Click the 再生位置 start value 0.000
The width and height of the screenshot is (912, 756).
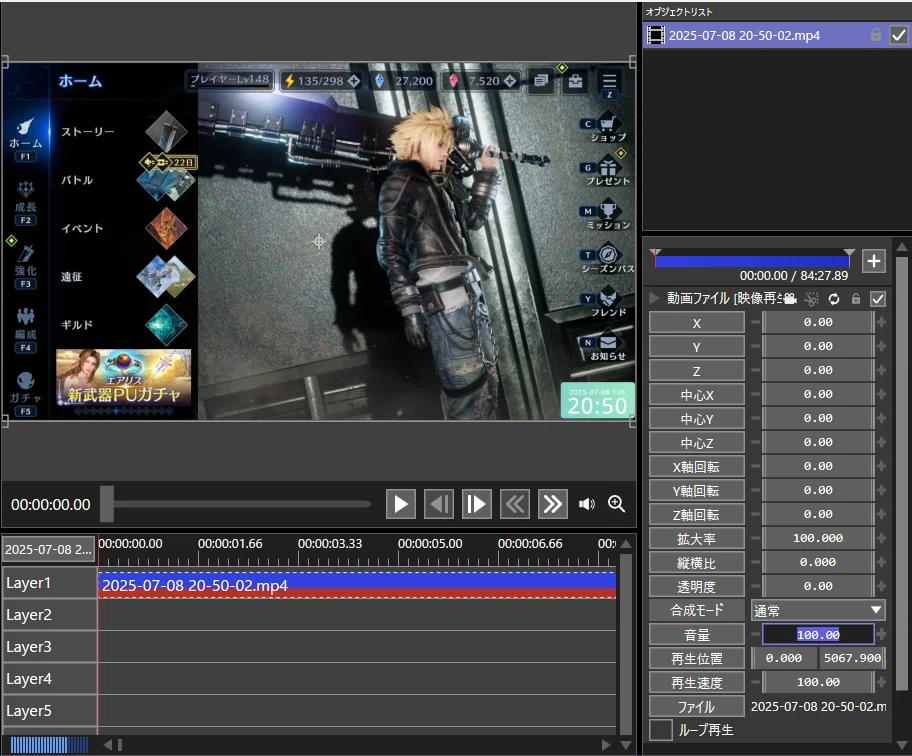point(783,658)
